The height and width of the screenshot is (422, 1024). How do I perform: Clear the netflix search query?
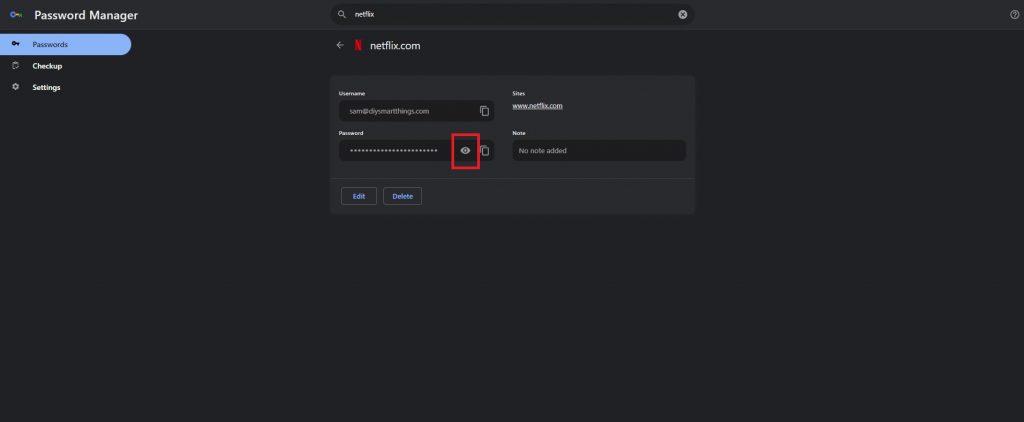coord(682,14)
